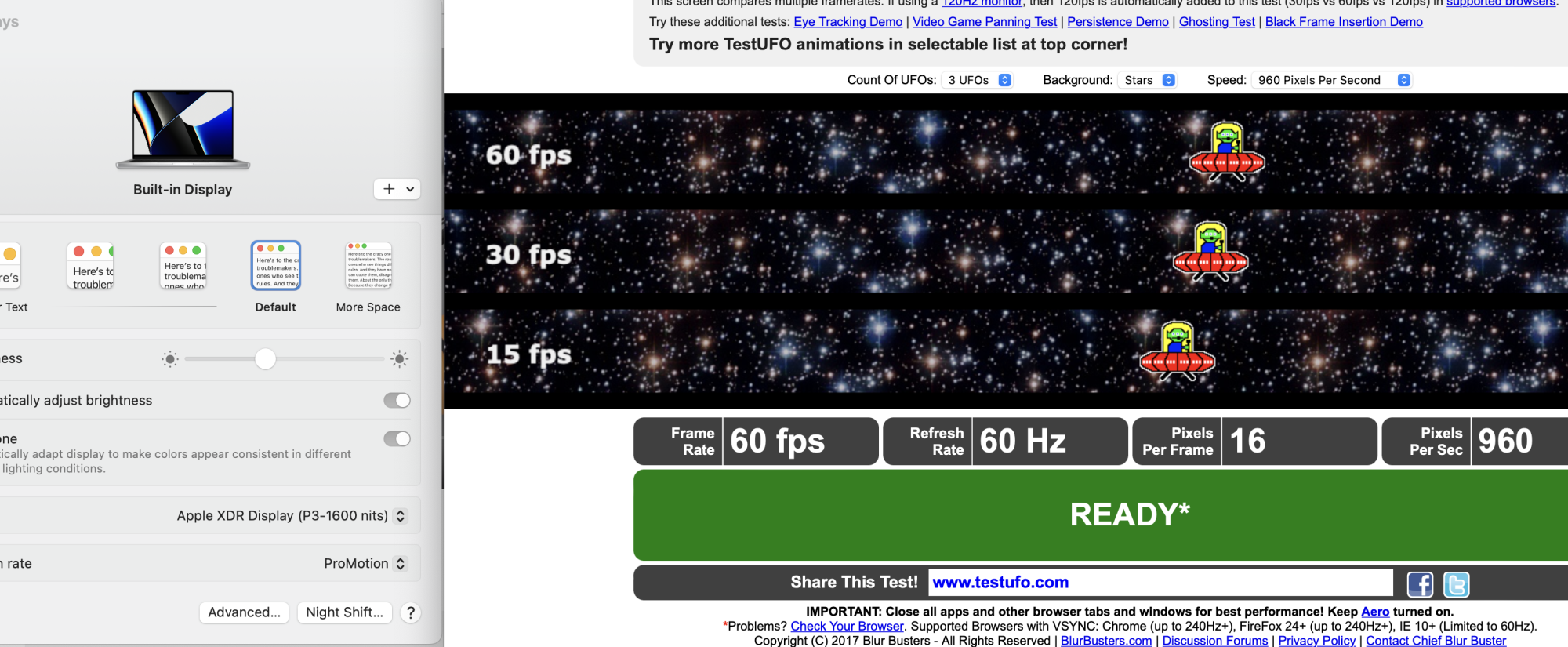Toggle the True Tone switch

tap(397, 439)
